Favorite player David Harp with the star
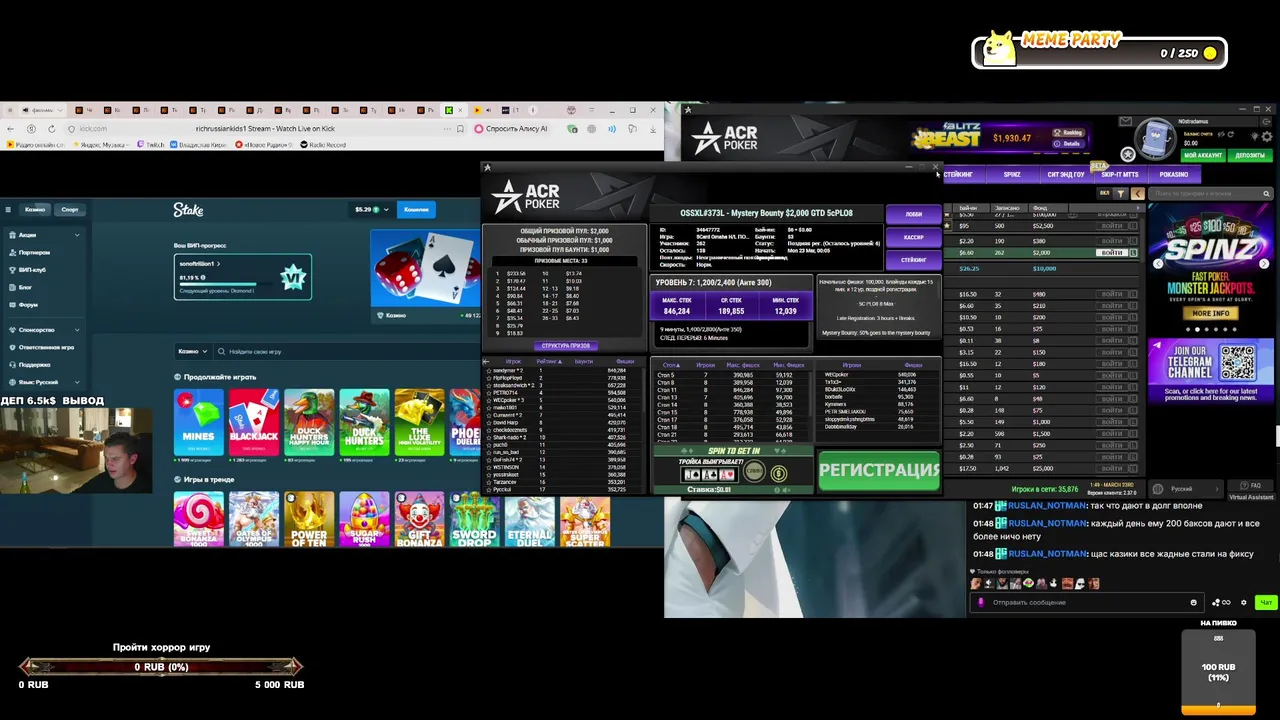Screen dimensions: 1280x720 point(488,423)
